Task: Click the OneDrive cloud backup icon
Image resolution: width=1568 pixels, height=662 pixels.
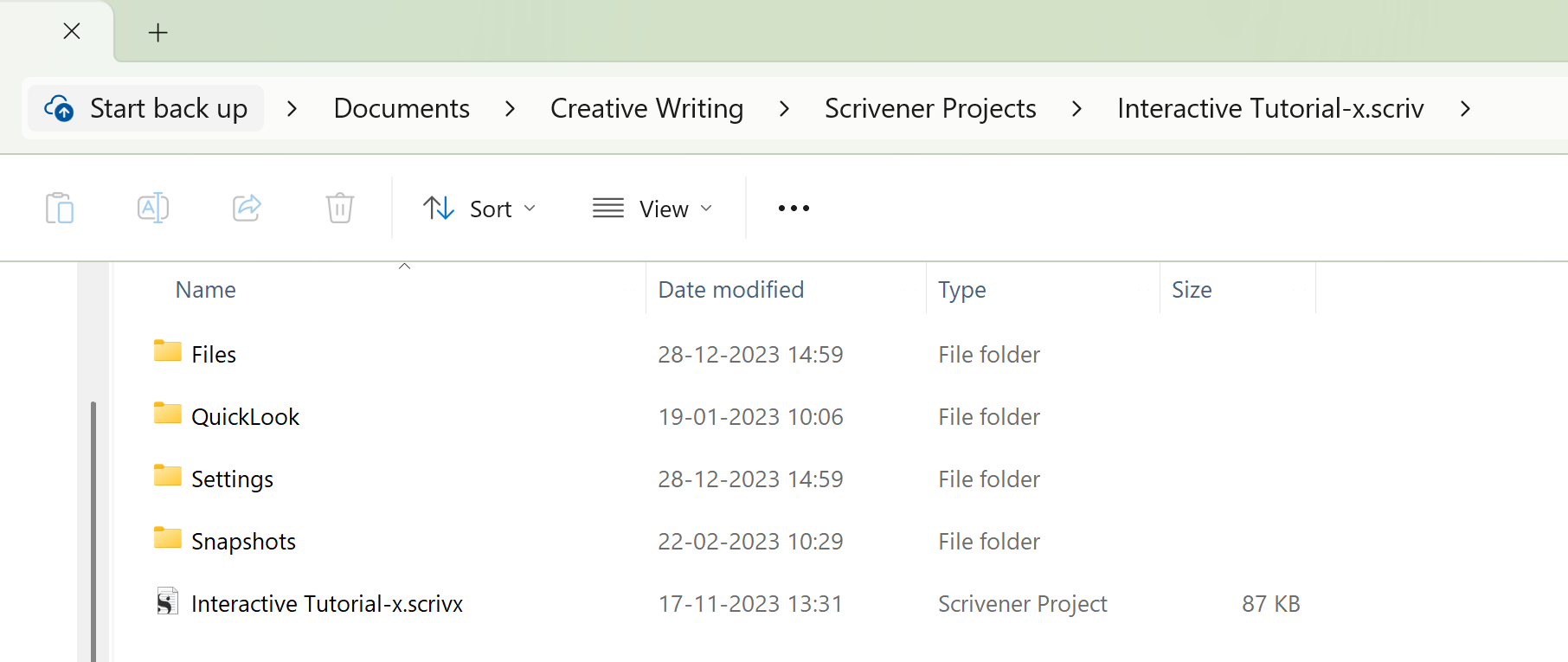Action: coord(60,109)
